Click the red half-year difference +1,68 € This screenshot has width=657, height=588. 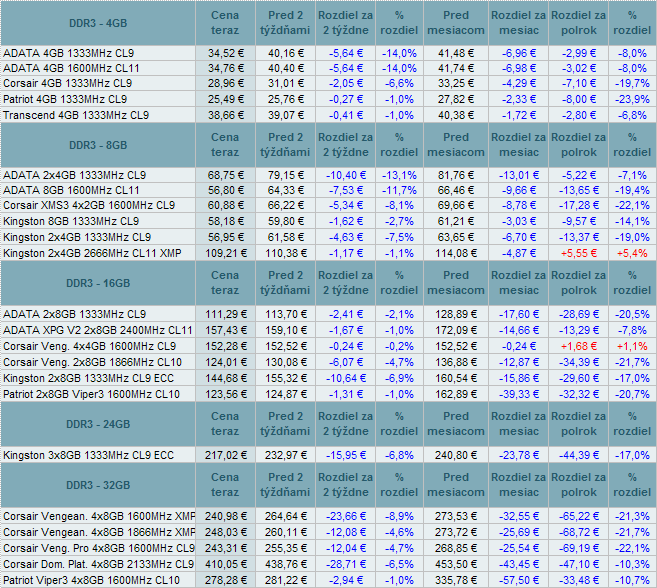coord(578,346)
